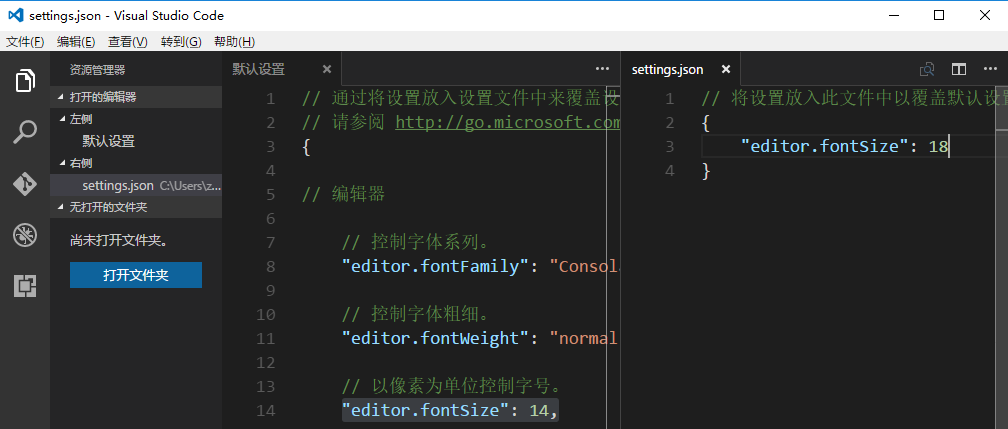This screenshot has height=429, width=1008.
Task: Open the 查看(V) menu
Action: click(127, 41)
